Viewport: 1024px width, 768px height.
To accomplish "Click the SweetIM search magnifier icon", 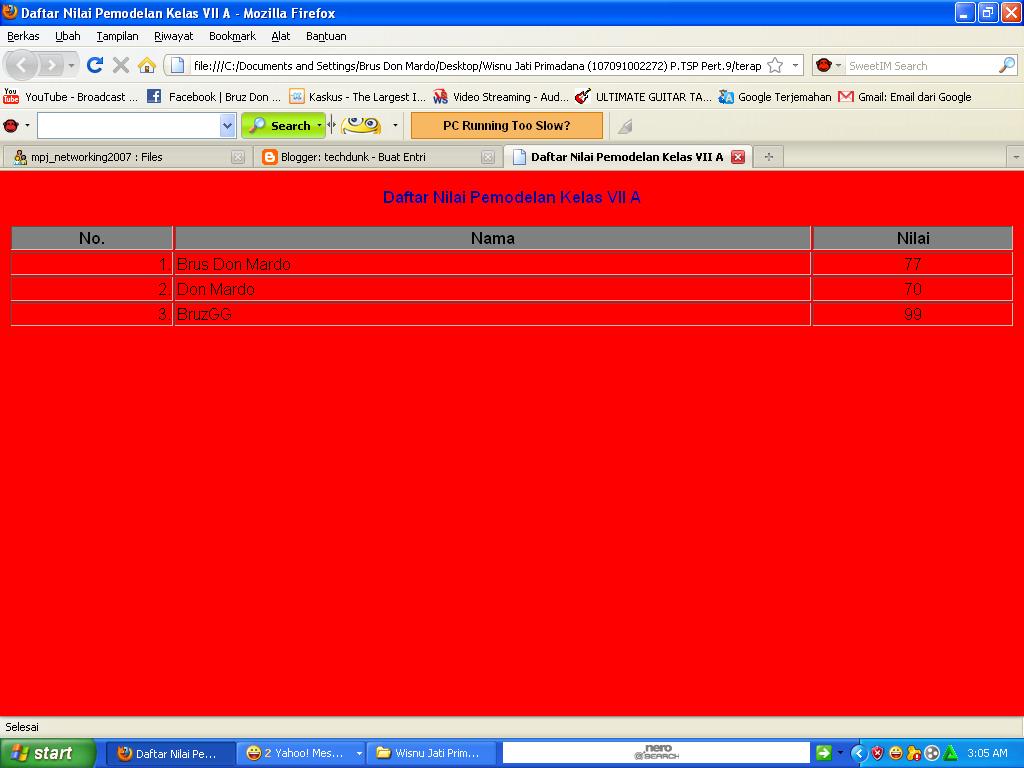I will tap(1006, 65).
